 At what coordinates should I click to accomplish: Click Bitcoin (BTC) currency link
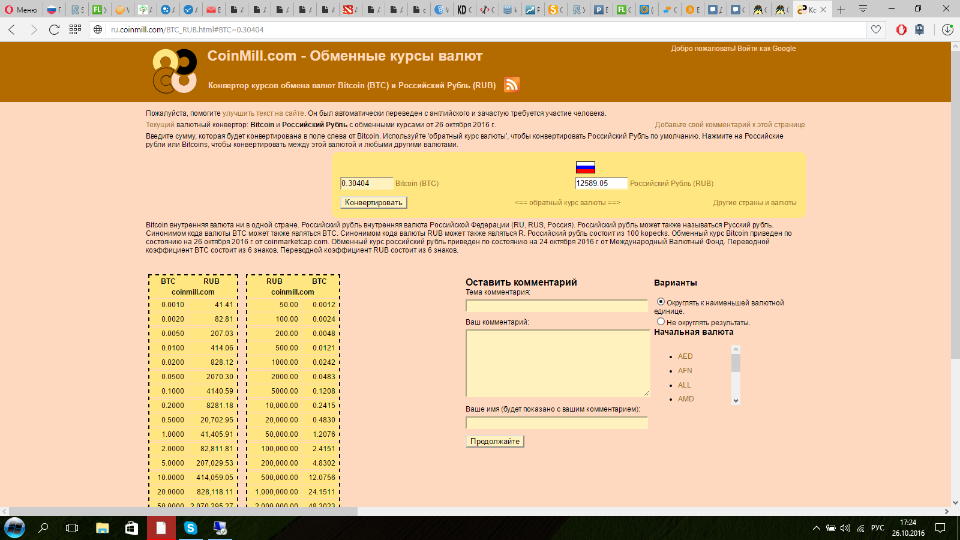[x=417, y=183]
